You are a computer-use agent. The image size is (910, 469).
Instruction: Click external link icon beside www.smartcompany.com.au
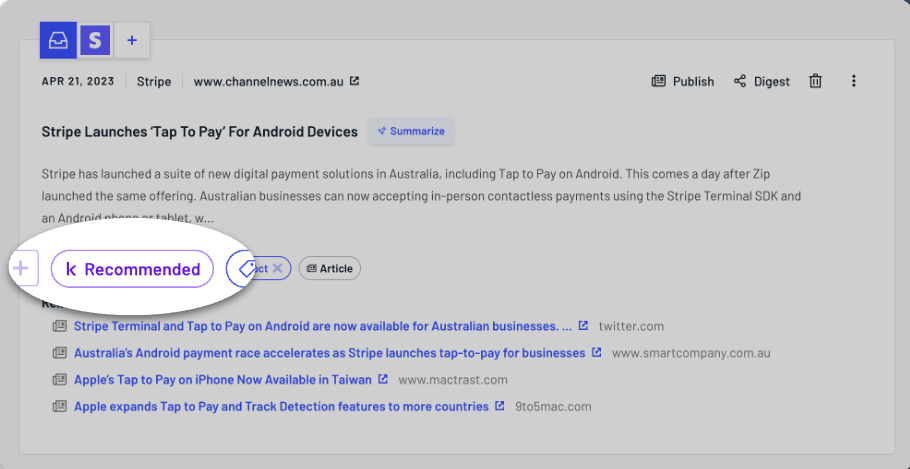tap(596, 352)
